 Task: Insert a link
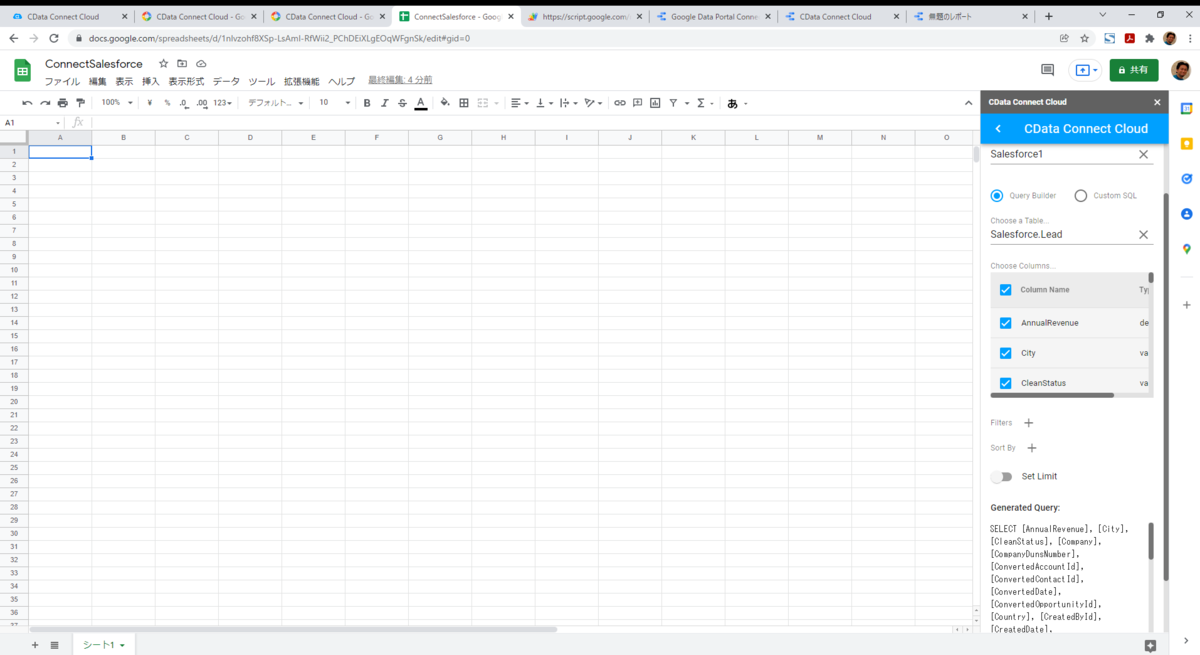[x=620, y=103]
